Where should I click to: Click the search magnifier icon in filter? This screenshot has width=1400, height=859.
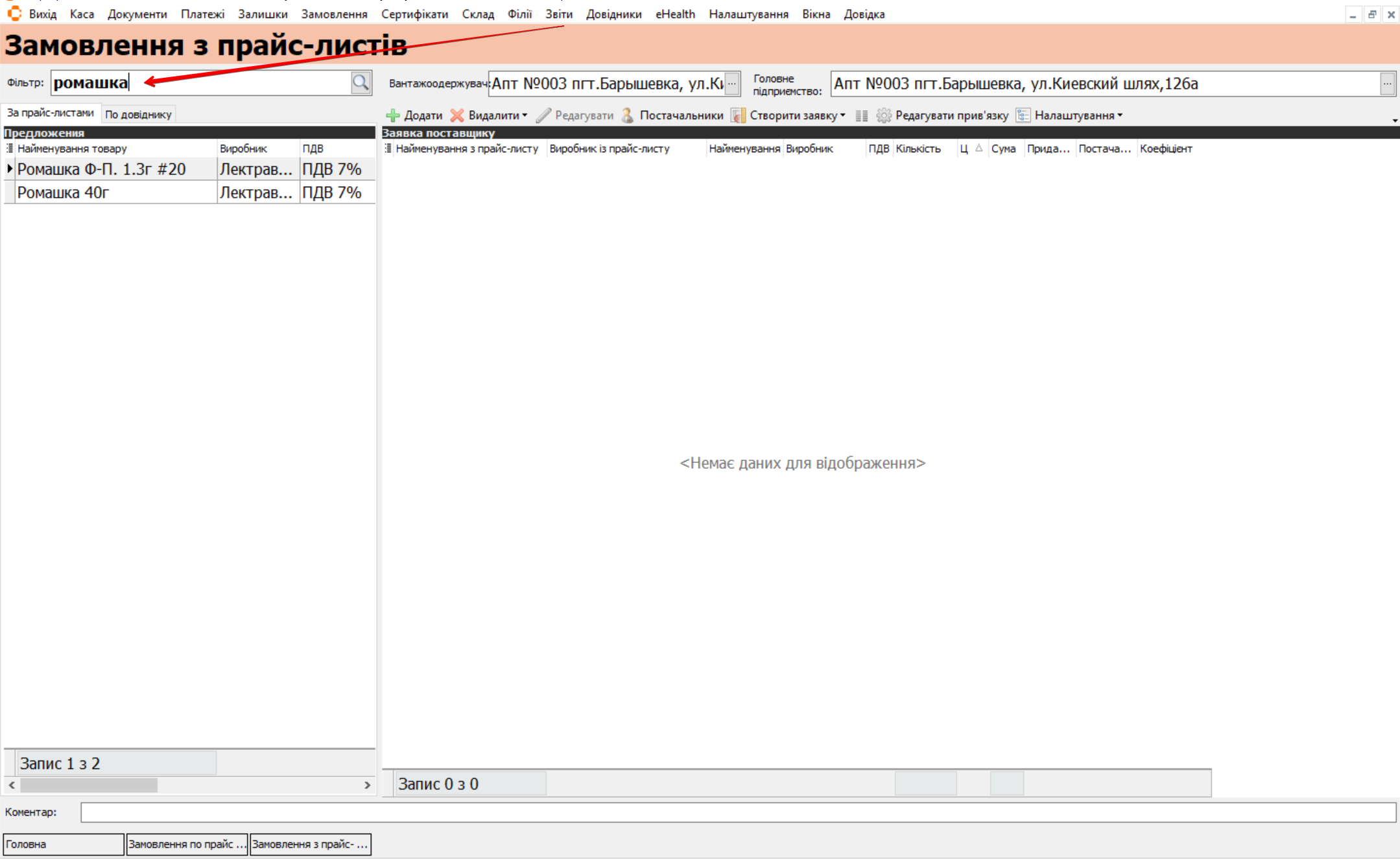tap(361, 82)
